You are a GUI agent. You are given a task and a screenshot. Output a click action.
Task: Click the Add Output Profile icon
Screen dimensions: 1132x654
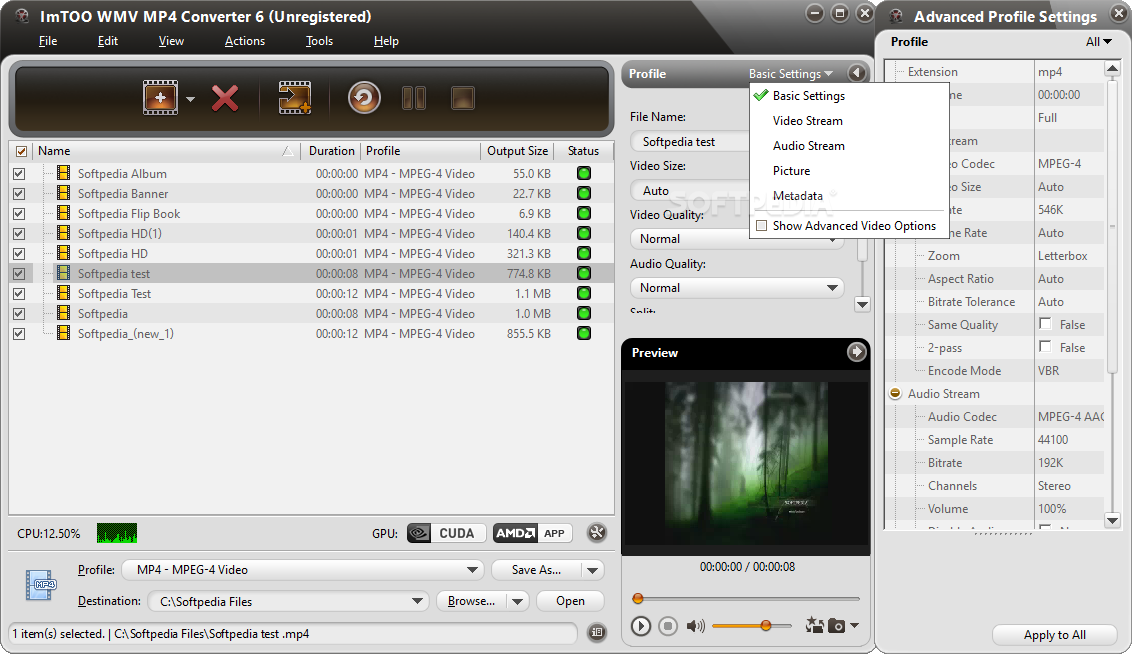[295, 97]
